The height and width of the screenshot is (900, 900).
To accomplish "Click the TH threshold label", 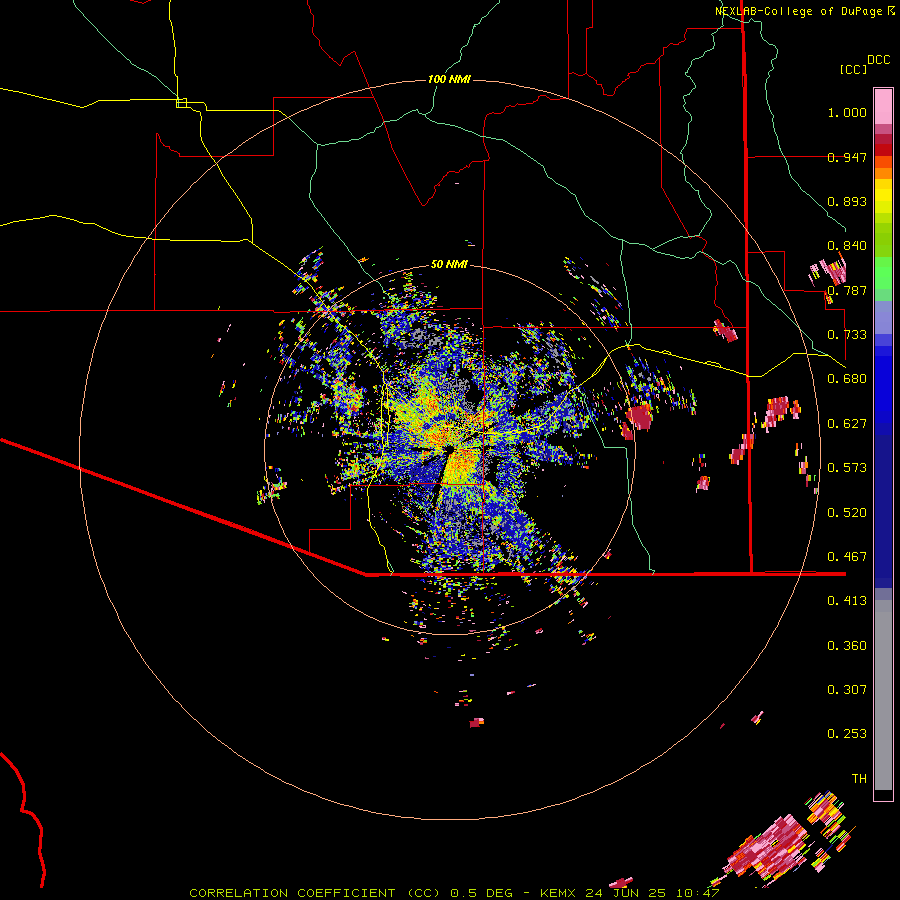I will 859,779.
